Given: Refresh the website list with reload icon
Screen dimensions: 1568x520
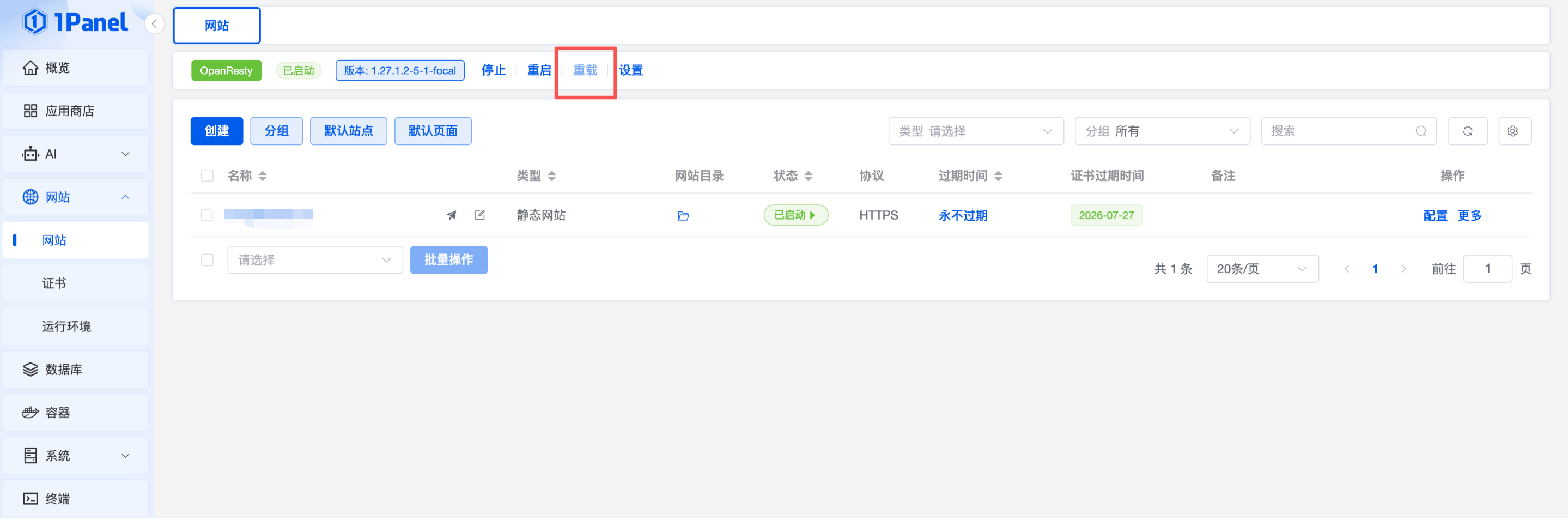Looking at the screenshot, I should point(1467,131).
